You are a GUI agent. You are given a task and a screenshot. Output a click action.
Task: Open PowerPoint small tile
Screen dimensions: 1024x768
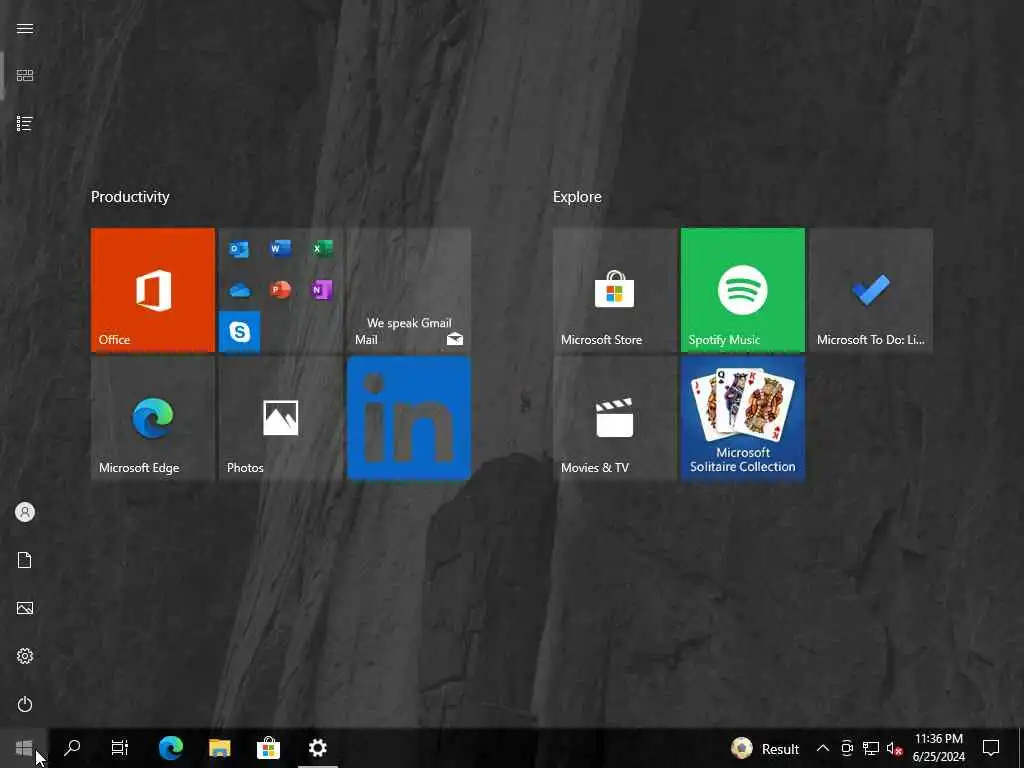[x=280, y=290]
